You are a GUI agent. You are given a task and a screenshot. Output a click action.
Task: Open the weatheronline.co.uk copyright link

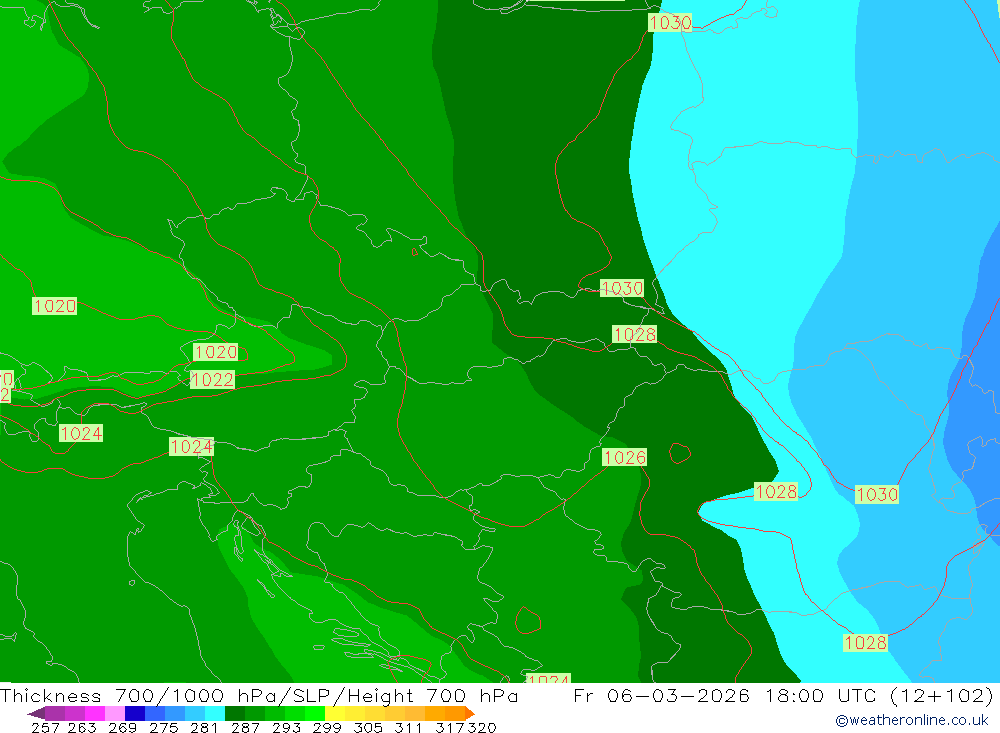coord(912,720)
